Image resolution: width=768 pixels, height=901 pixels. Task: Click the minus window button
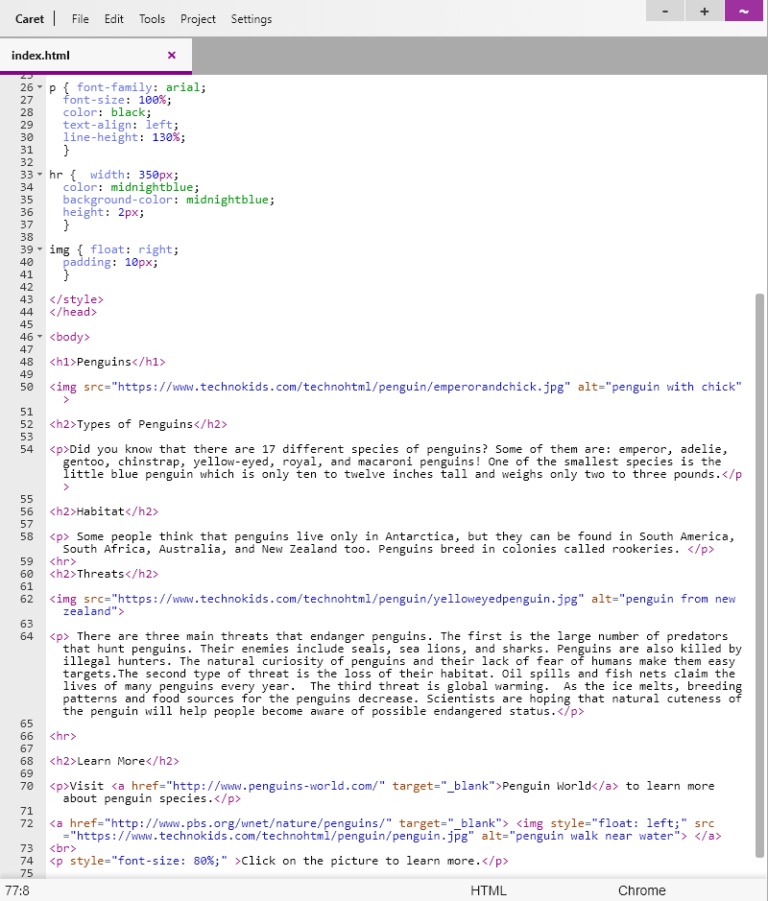(665, 10)
